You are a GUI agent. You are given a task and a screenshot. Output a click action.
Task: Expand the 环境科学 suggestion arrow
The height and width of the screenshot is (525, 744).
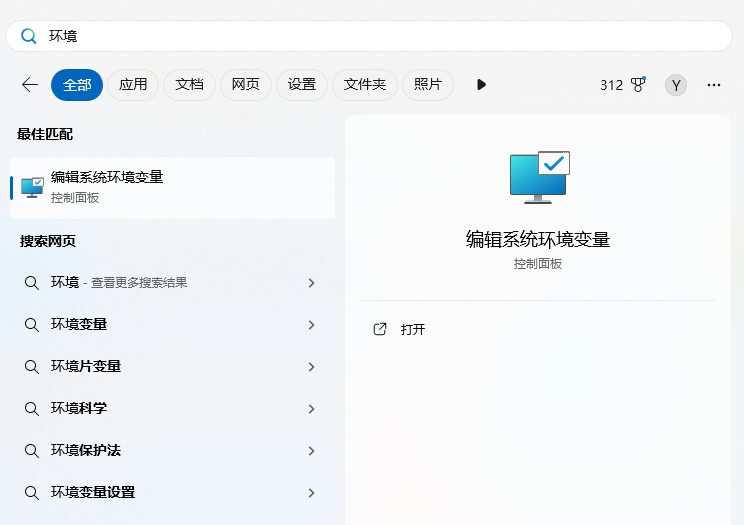tap(311, 409)
